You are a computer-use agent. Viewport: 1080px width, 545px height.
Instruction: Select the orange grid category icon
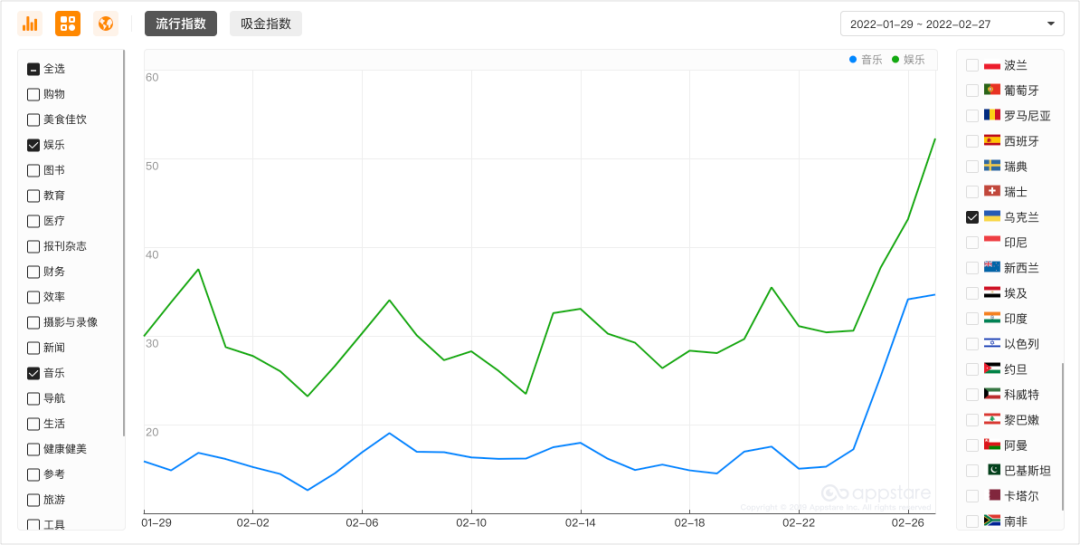click(x=68, y=23)
